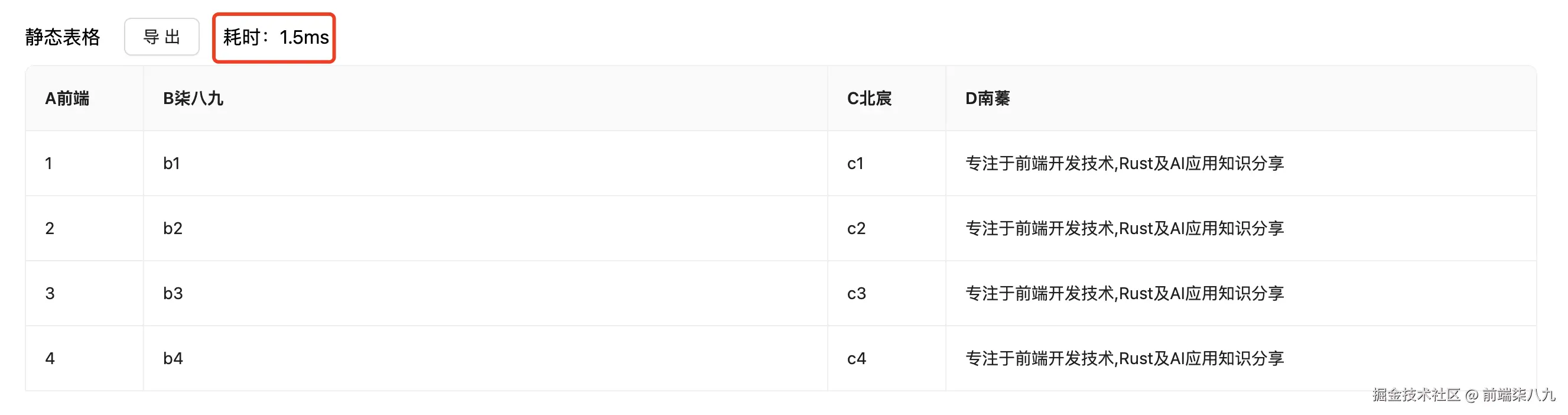Click the 导出 export button

pos(161,37)
